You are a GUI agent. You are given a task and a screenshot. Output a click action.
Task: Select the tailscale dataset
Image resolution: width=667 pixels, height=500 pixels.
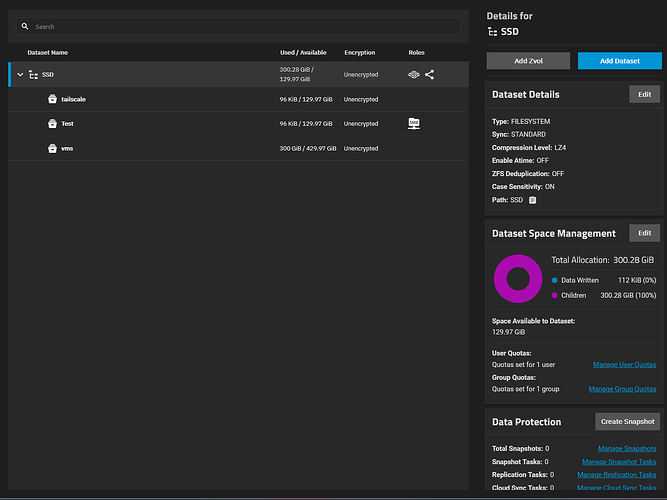[x=73, y=99]
